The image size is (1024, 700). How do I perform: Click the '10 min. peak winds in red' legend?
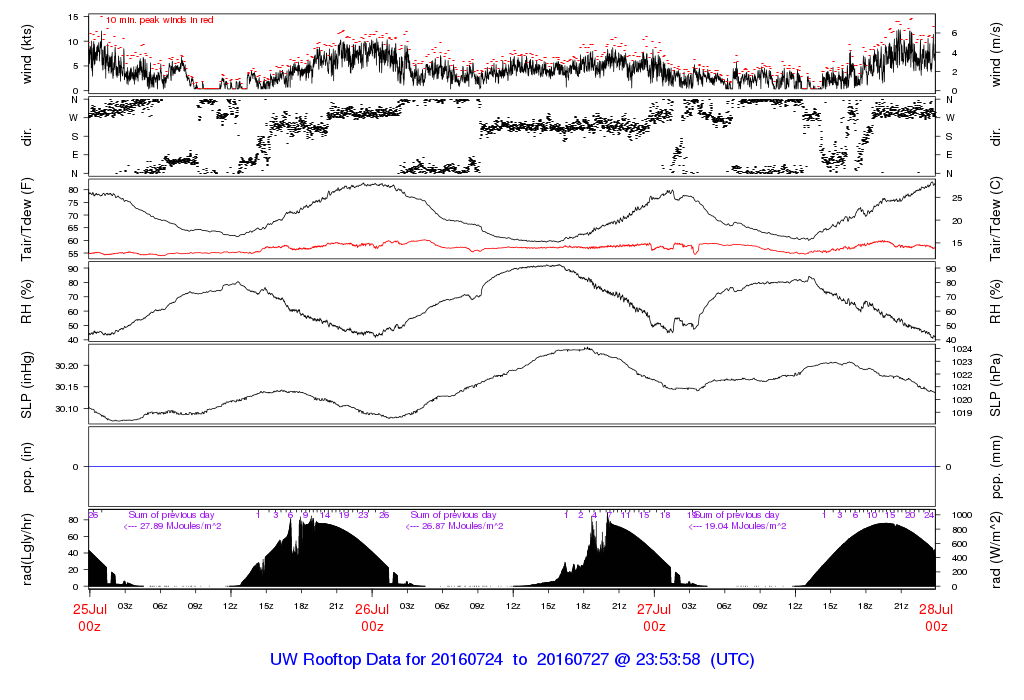pos(159,20)
